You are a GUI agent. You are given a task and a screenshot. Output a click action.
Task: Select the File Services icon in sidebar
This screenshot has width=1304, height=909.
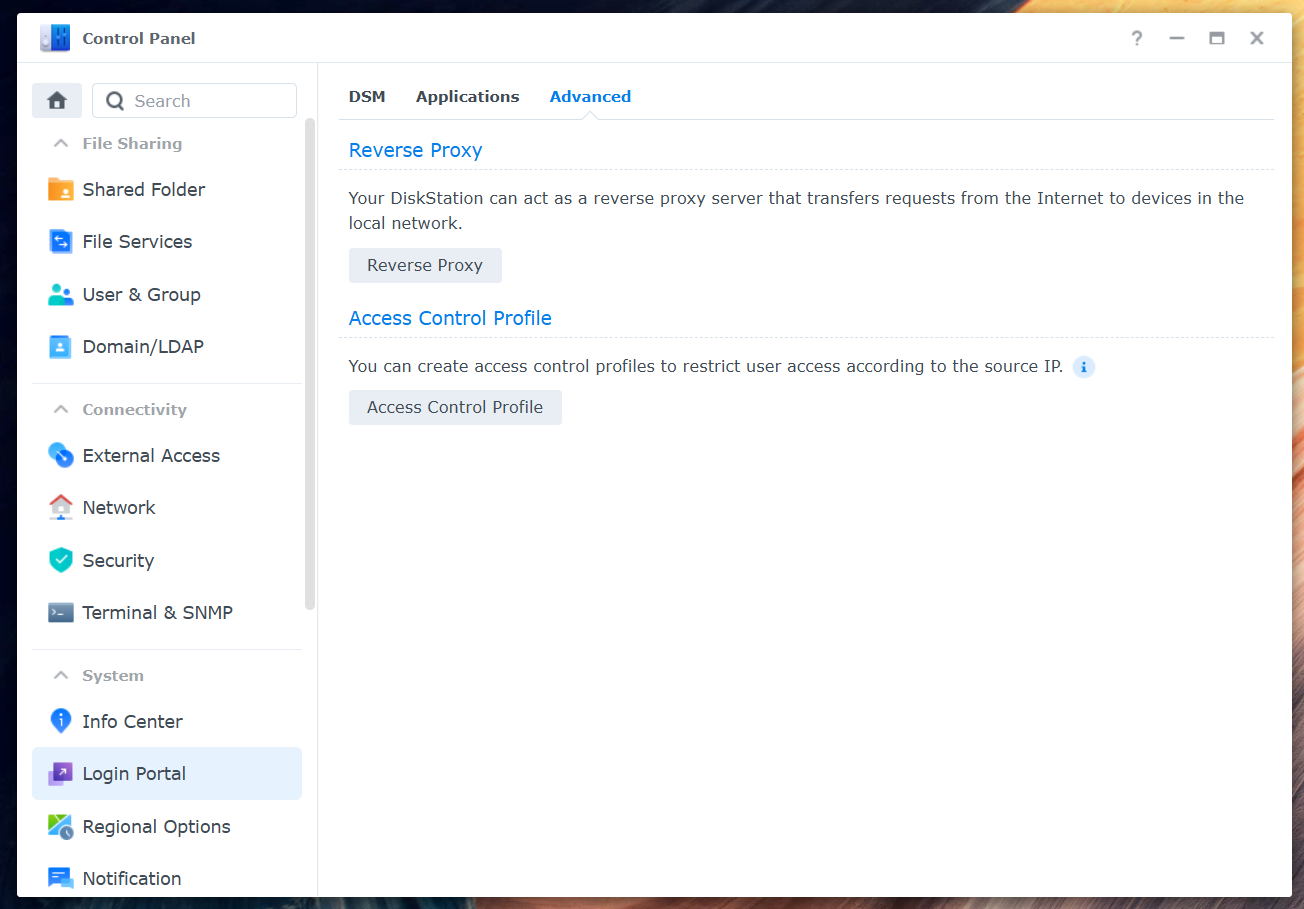pyautogui.click(x=60, y=241)
